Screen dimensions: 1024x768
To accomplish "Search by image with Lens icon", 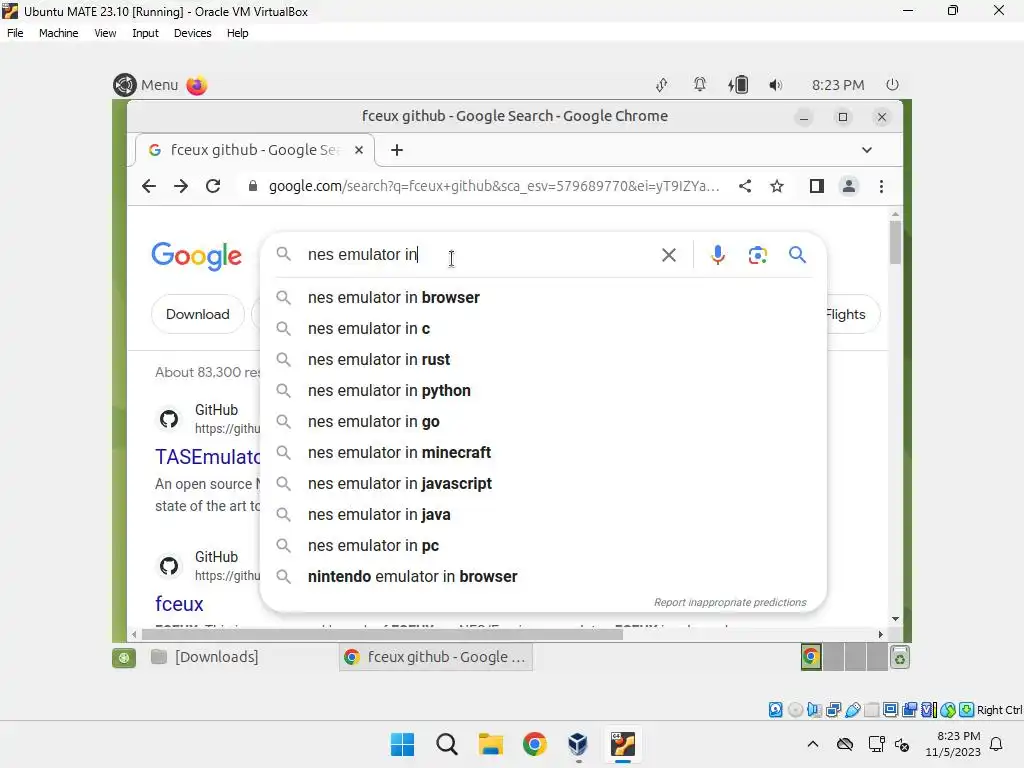I will click(758, 255).
